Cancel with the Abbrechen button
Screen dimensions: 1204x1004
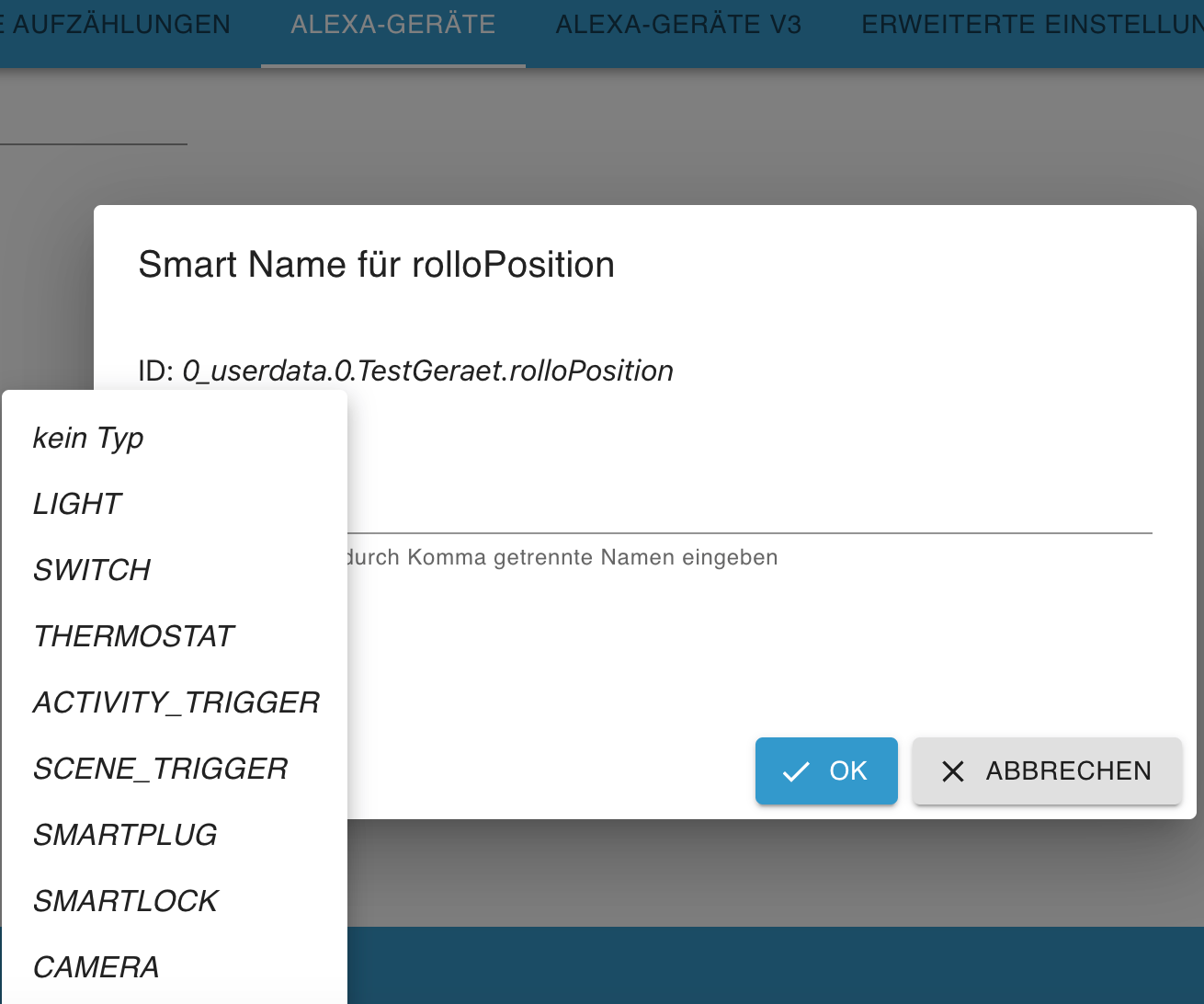(1047, 771)
